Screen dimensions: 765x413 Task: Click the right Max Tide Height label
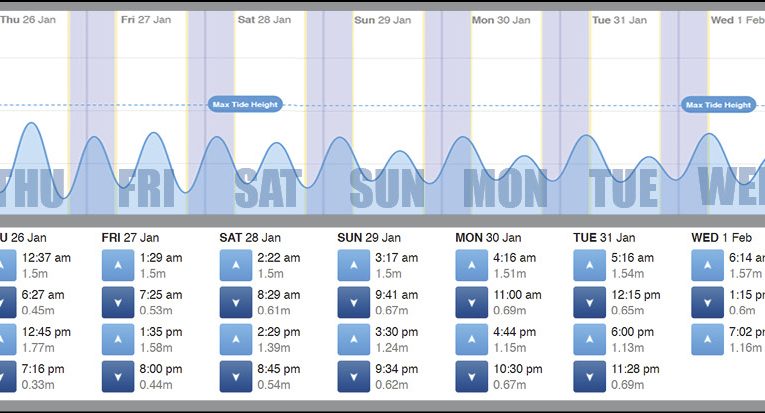pyautogui.click(x=718, y=105)
